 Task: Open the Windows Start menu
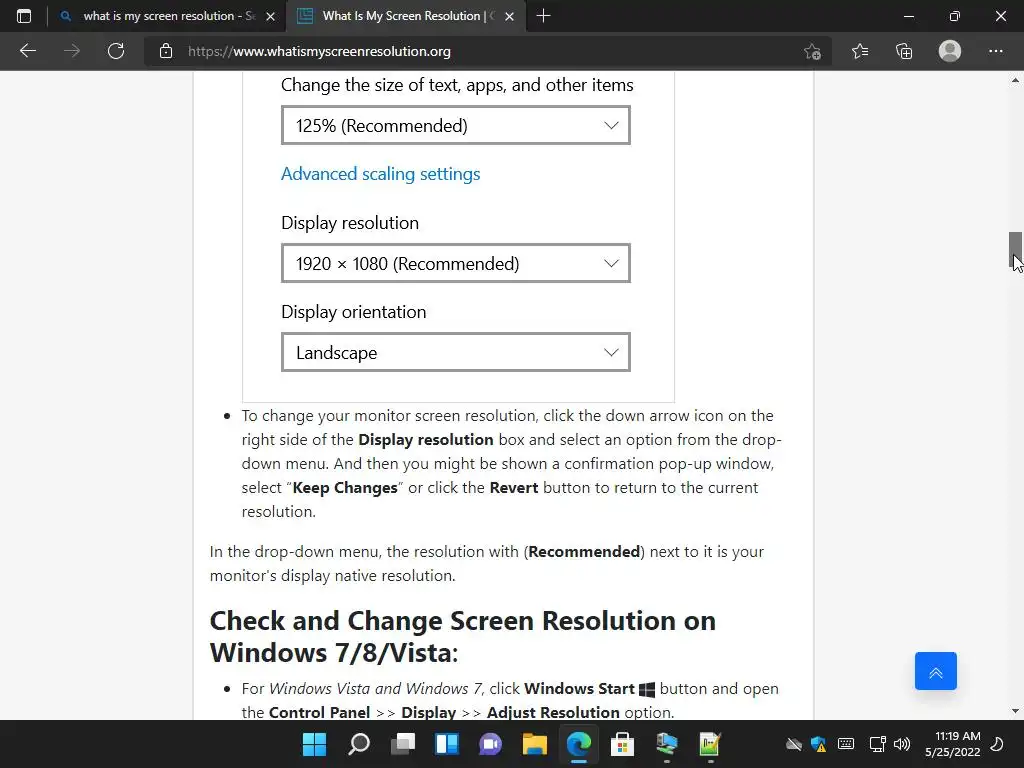tap(314, 744)
